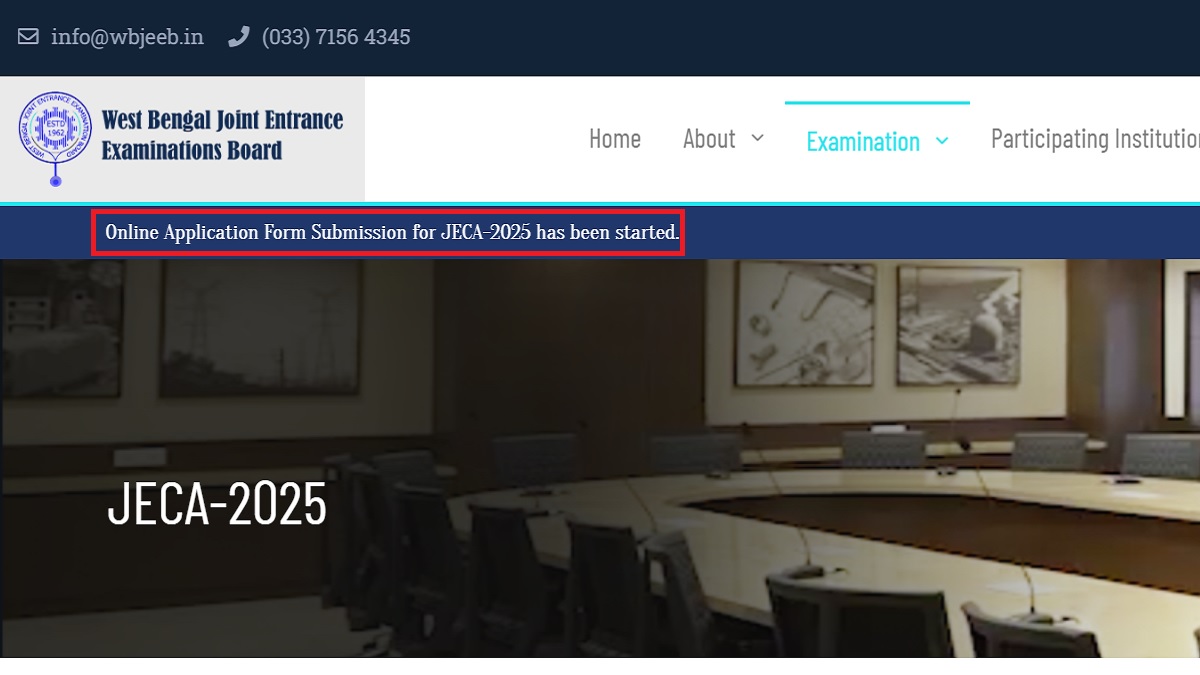1200x675 pixels.
Task: Expand the About dropdown chevron
Action: click(757, 138)
